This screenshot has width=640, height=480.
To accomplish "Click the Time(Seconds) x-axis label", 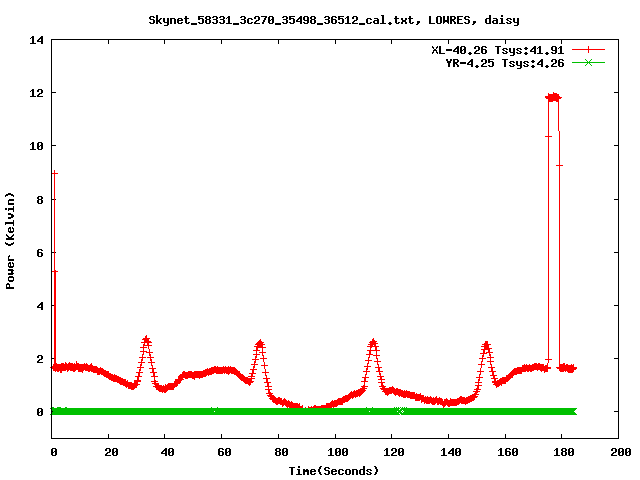I will [x=334, y=471].
